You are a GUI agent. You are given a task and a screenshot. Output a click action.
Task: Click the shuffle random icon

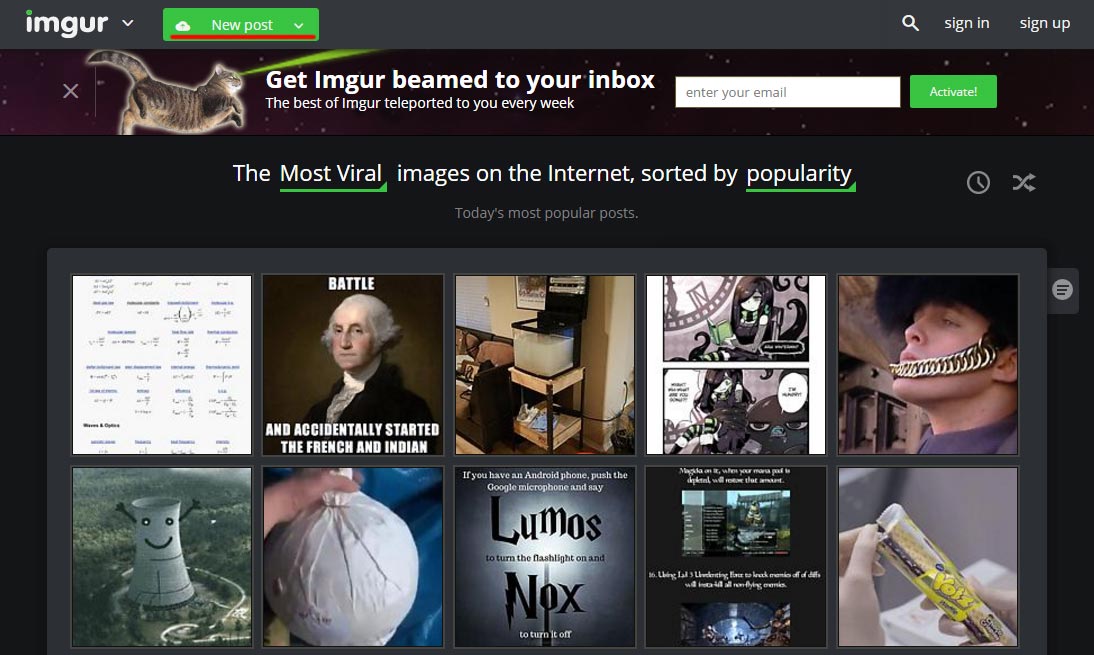click(1024, 183)
